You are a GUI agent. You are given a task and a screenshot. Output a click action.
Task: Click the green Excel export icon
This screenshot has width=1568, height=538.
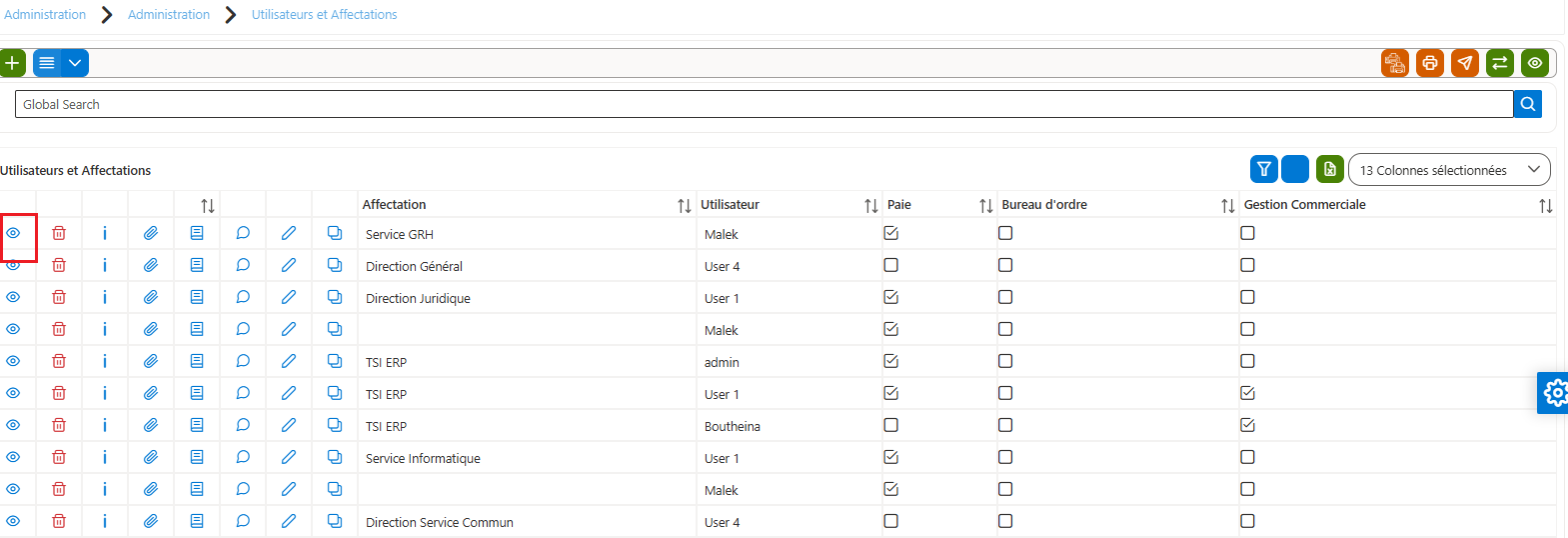coord(1330,169)
